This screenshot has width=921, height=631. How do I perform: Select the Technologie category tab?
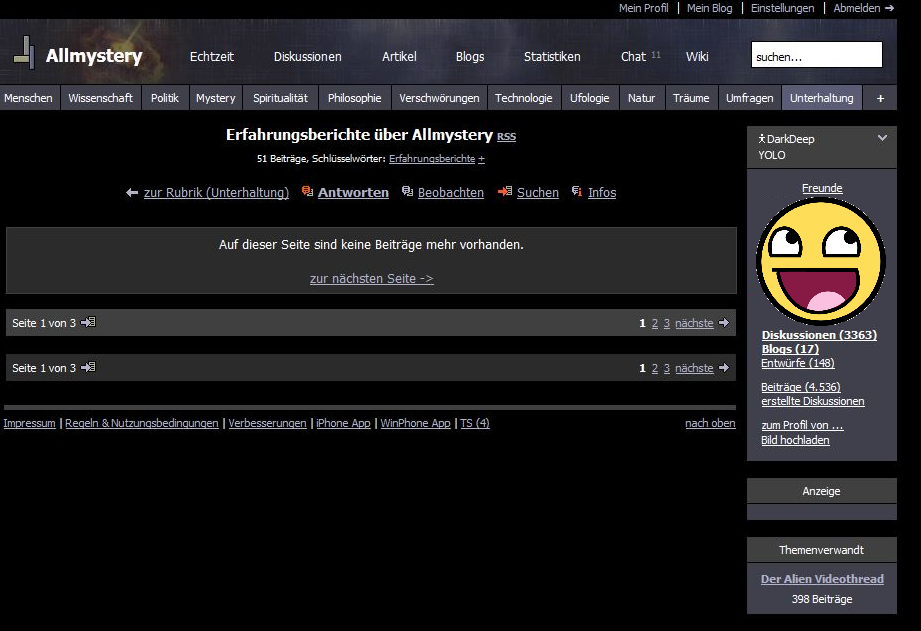tap(523, 98)
